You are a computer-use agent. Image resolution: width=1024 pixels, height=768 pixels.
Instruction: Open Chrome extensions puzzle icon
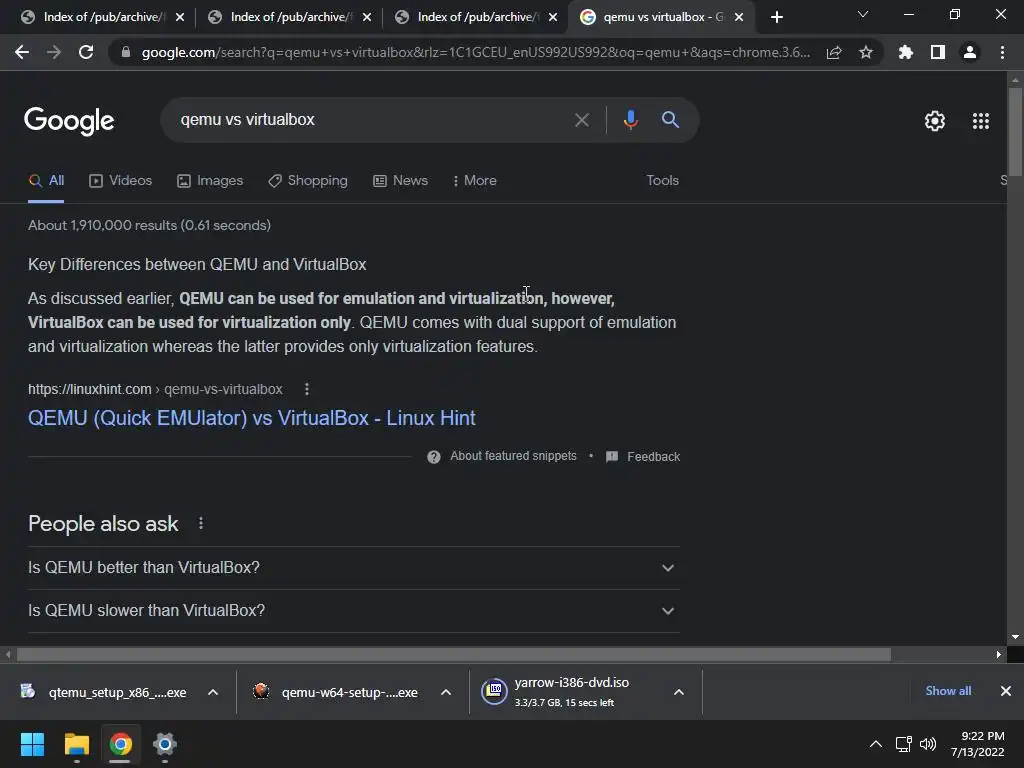(905, 52)
